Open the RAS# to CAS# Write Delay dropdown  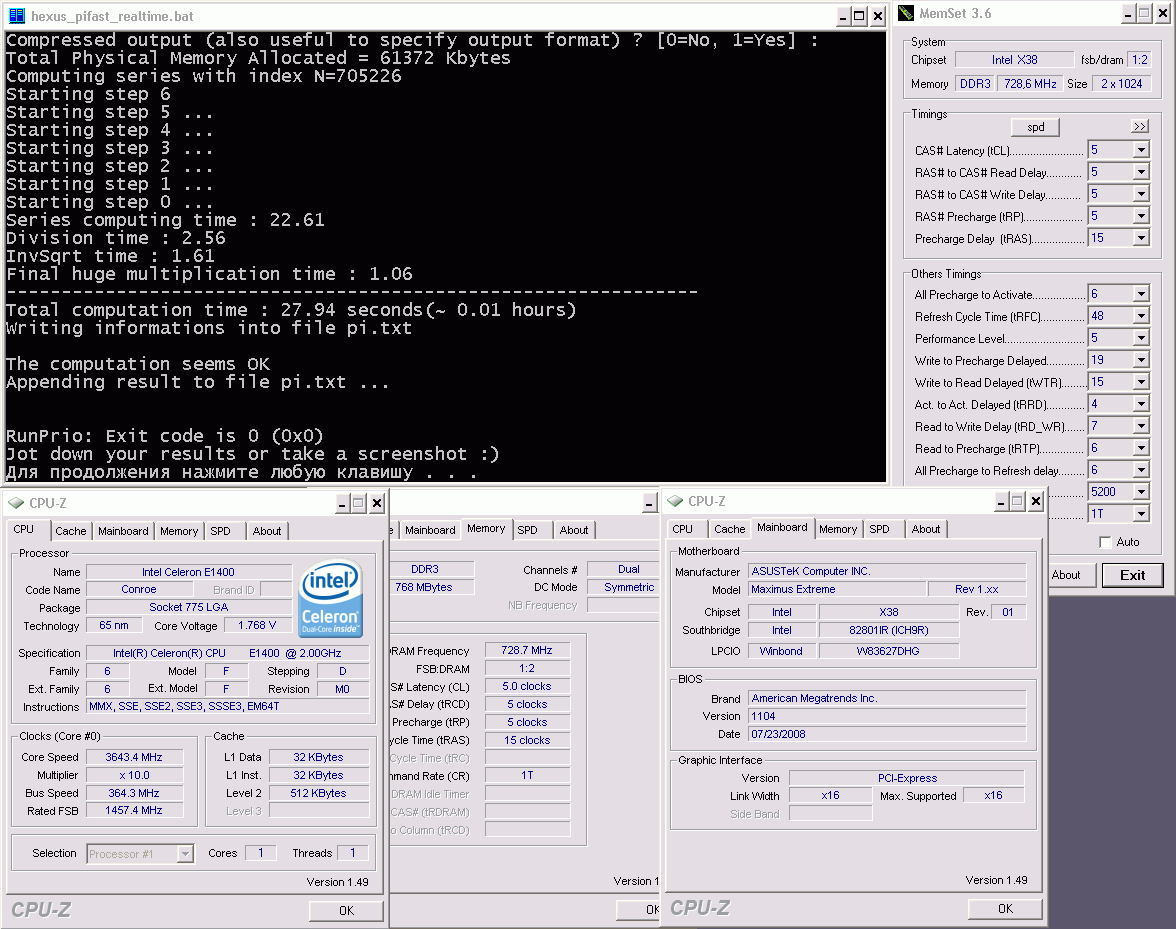(1141, 193)
